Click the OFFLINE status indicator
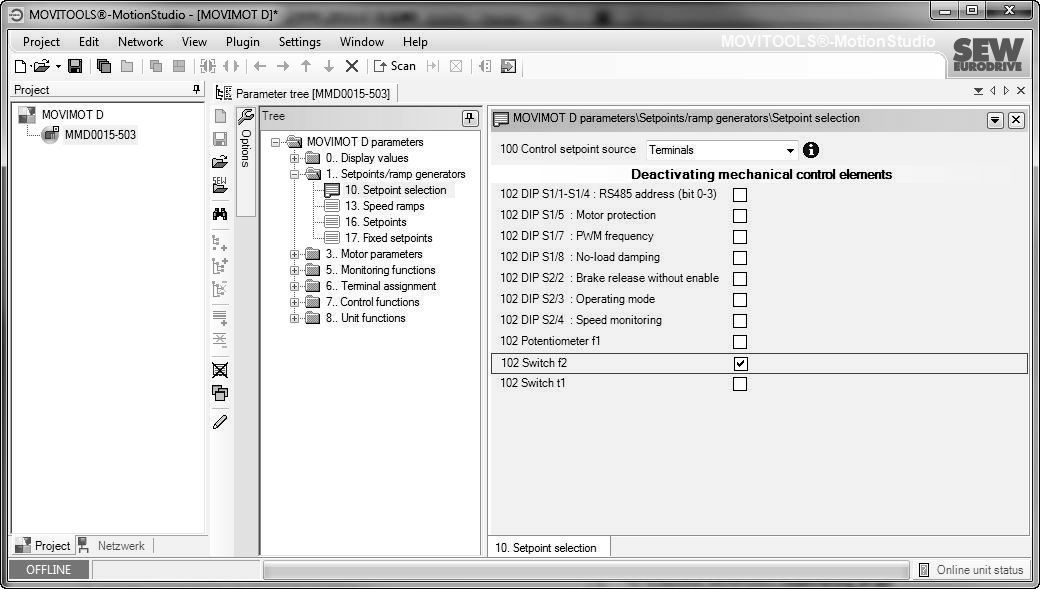This screenshot has width=1040, height=589. click(48, 570)
